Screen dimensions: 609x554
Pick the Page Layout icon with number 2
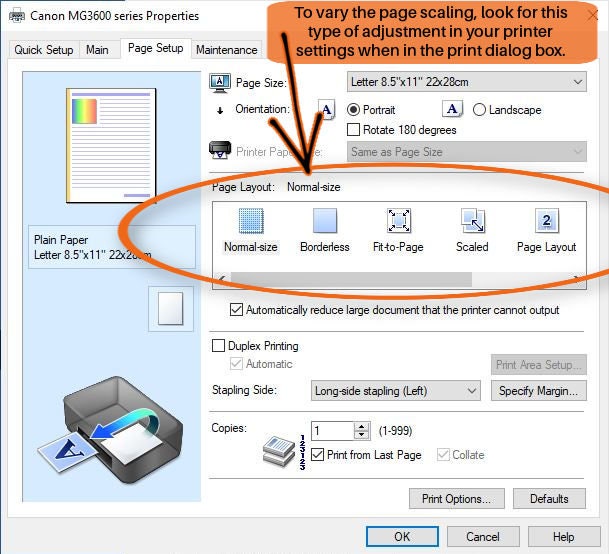(x=546, y=221)
